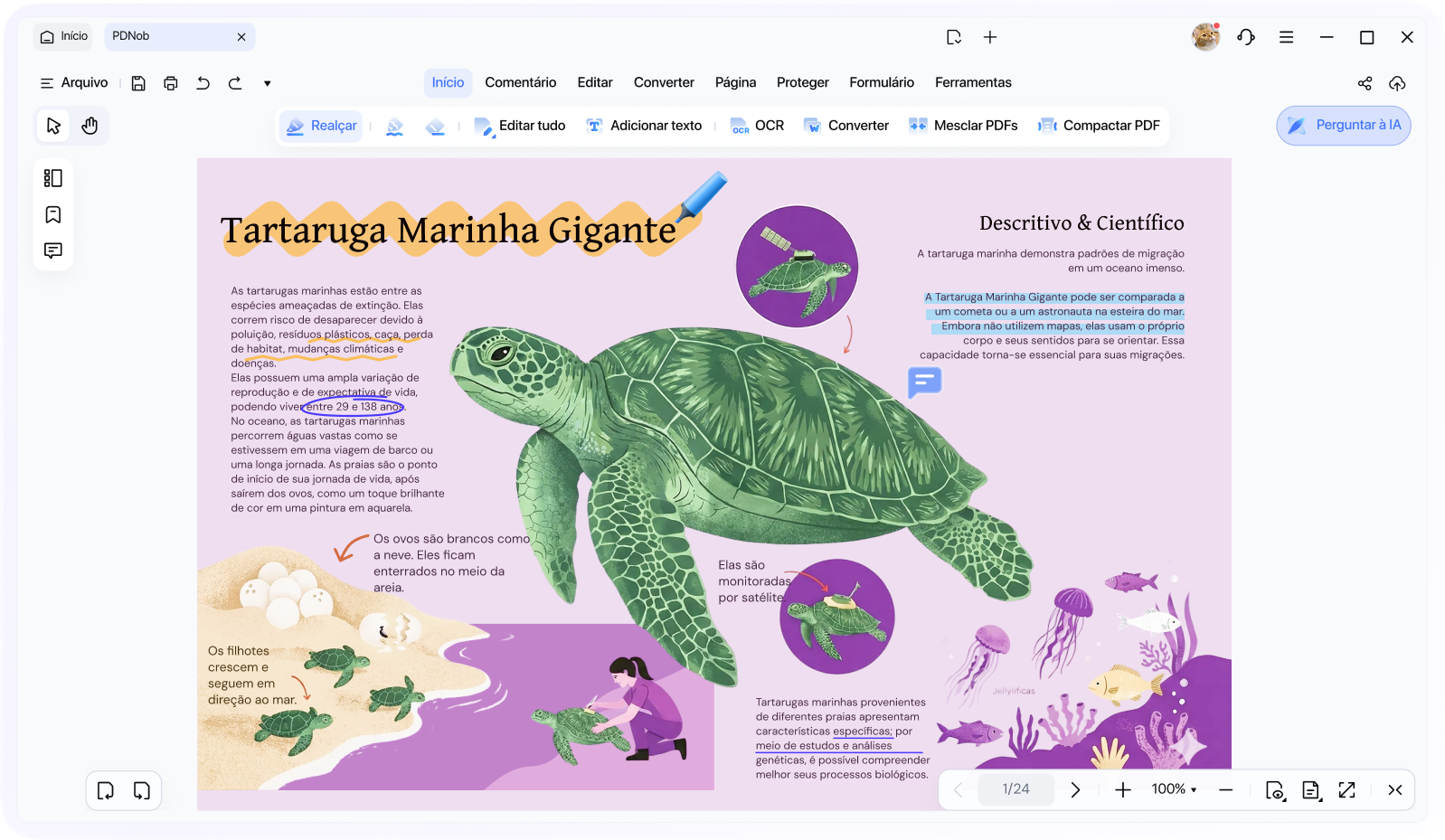This screenshot has height=840, width=1445.
Task: Zoom out with the minus button
Action: click(1225, 789)
